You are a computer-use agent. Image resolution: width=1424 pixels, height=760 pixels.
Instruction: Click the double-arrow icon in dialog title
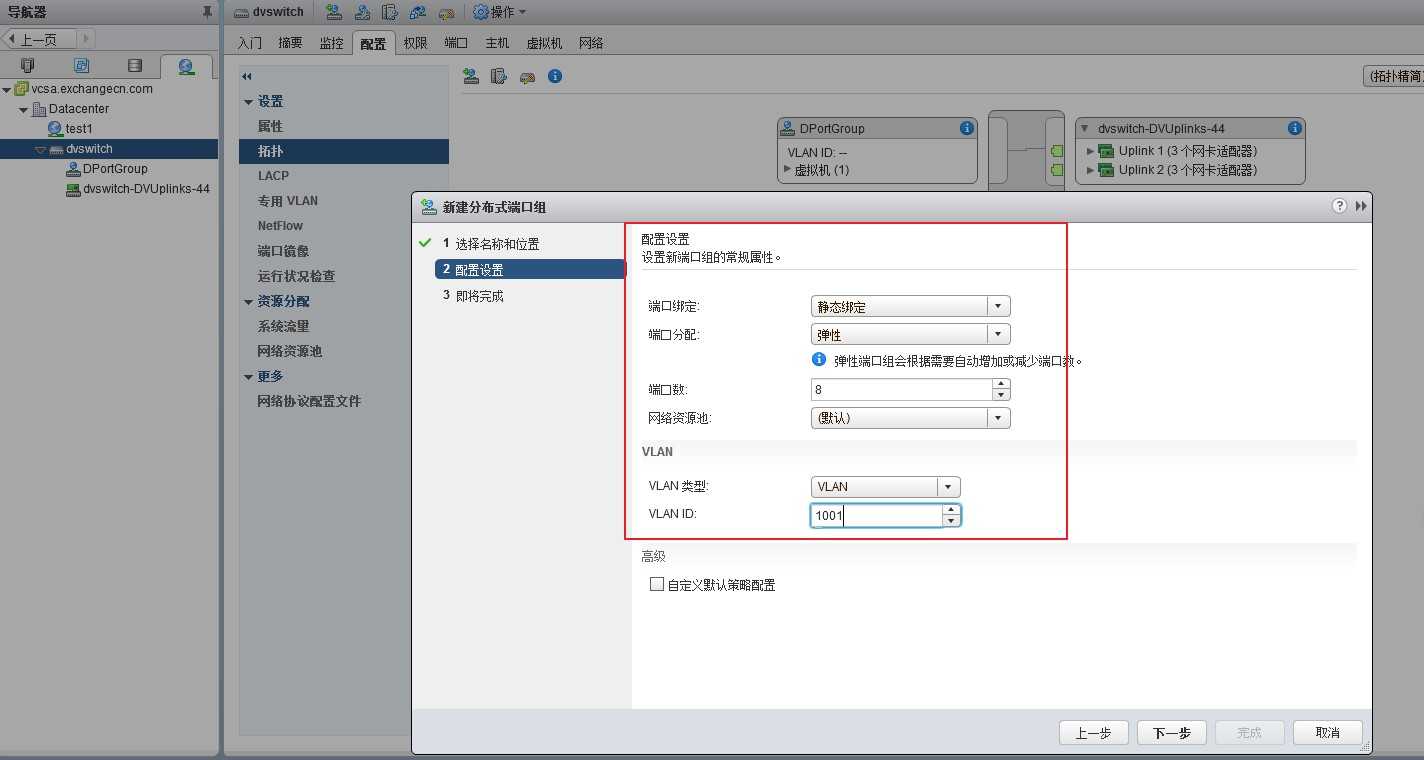click(x=1361, y=206)
